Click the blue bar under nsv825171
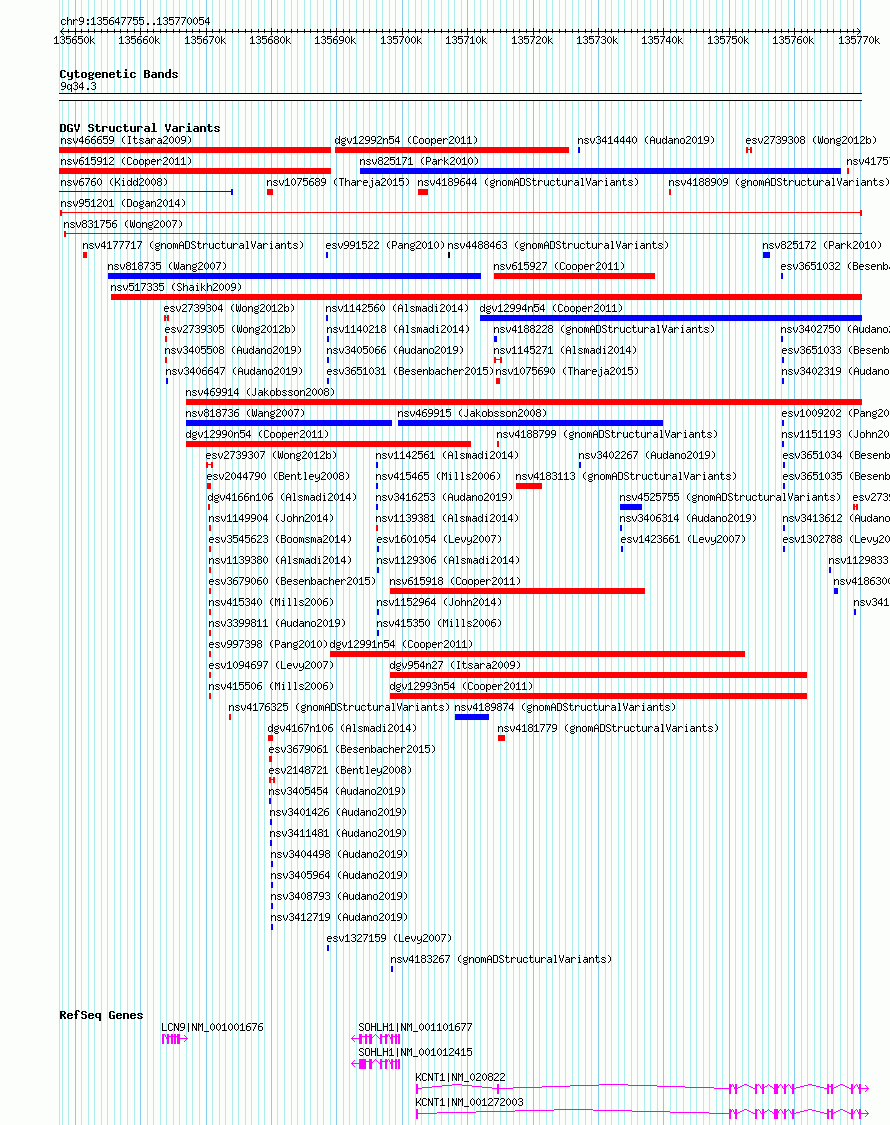Viewport: 890px width, 1125px height. tap(600, 171)
